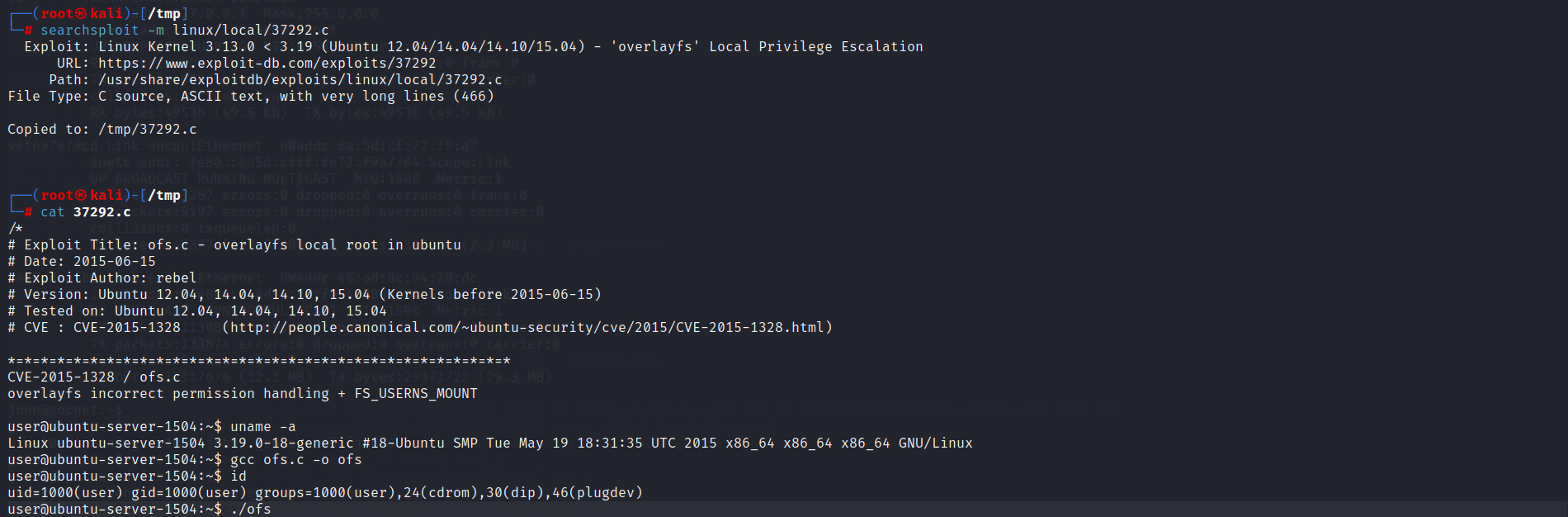1568x517 pixels.
Task: Click the cat 37292.c command
Action: coord(86,211)
